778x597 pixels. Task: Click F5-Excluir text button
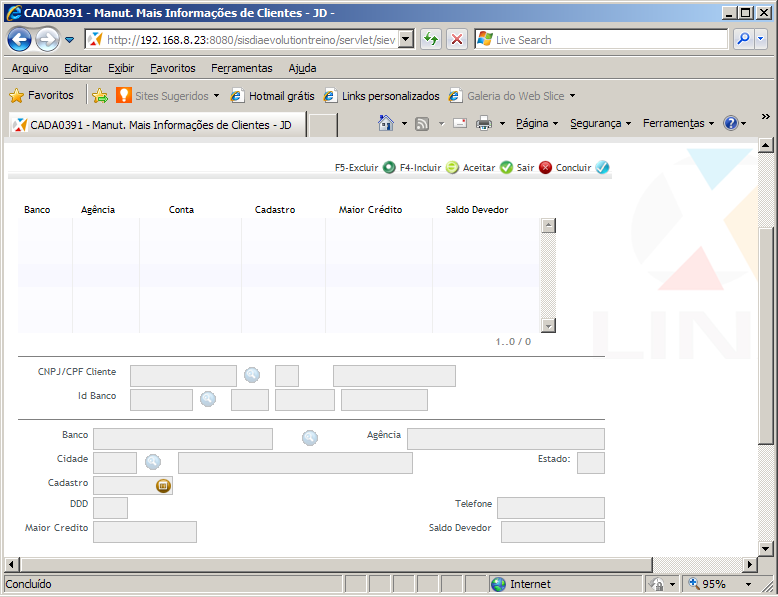tap(356, 168)
